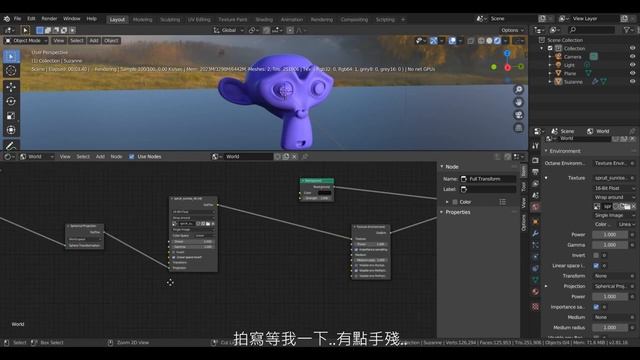The image size is (640, 360).
Task: Open the Material properties tab icon
Action: (x=535, y=292)
